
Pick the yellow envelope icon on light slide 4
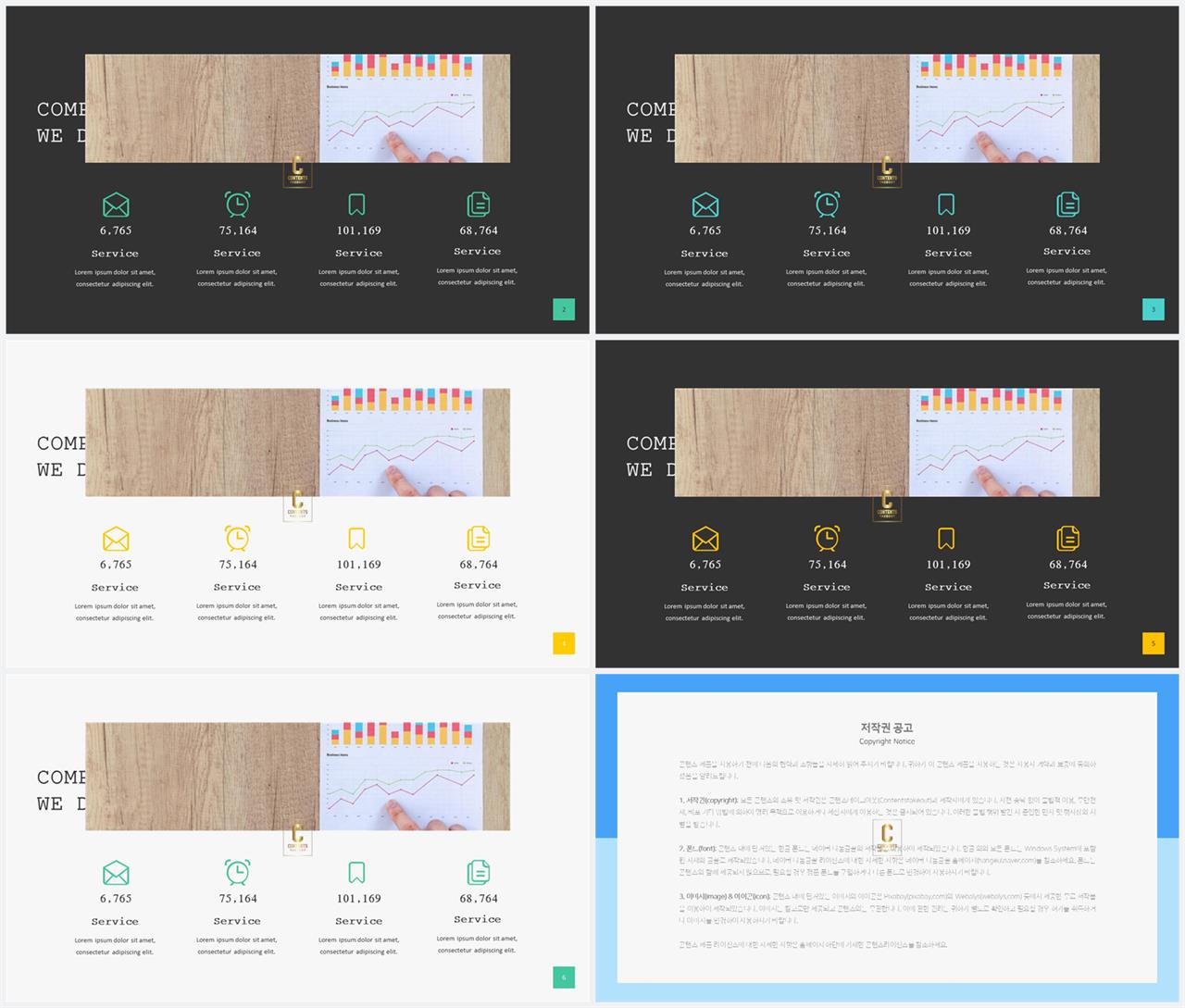click(116, 539)
